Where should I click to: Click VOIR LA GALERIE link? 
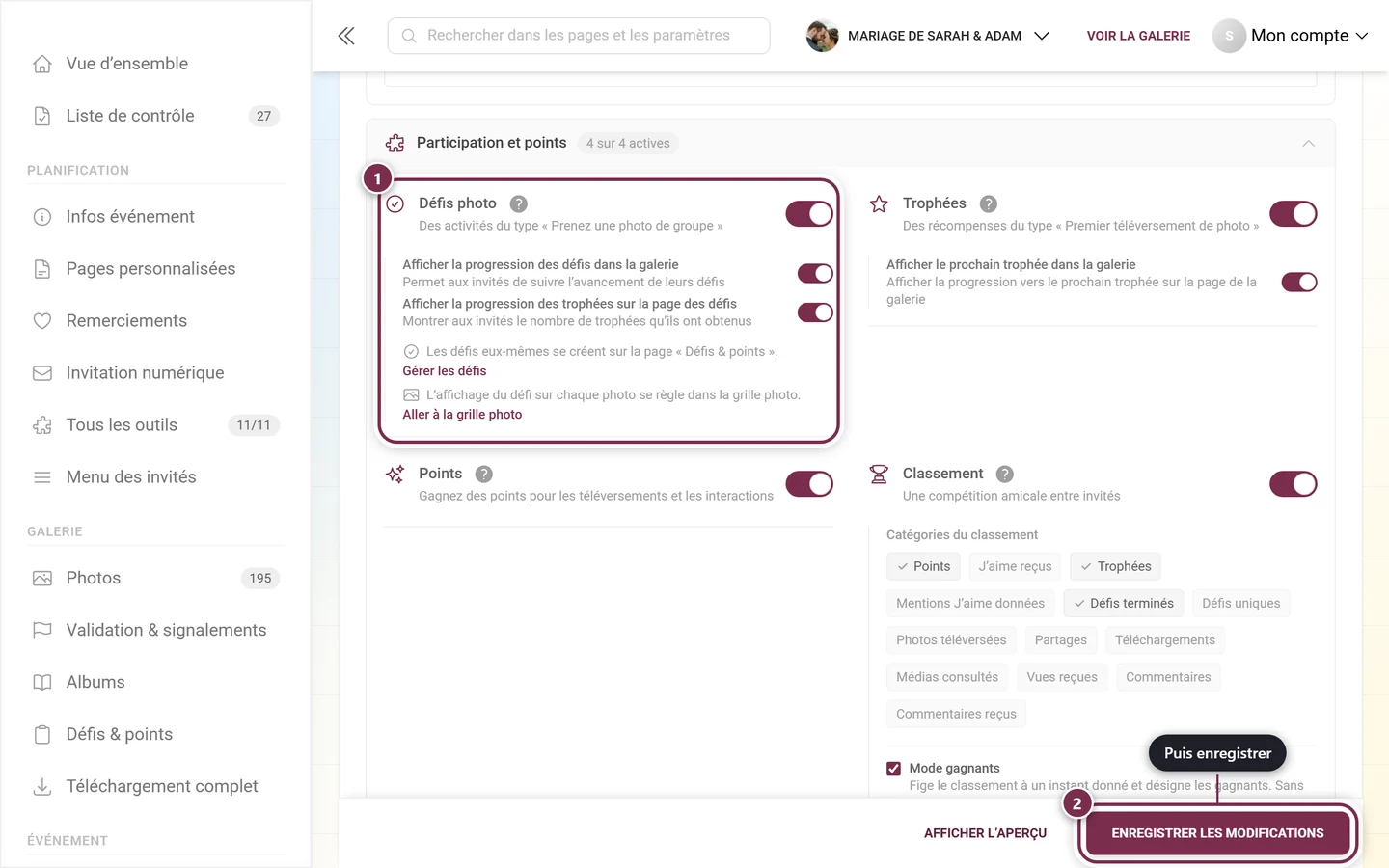1138,36
